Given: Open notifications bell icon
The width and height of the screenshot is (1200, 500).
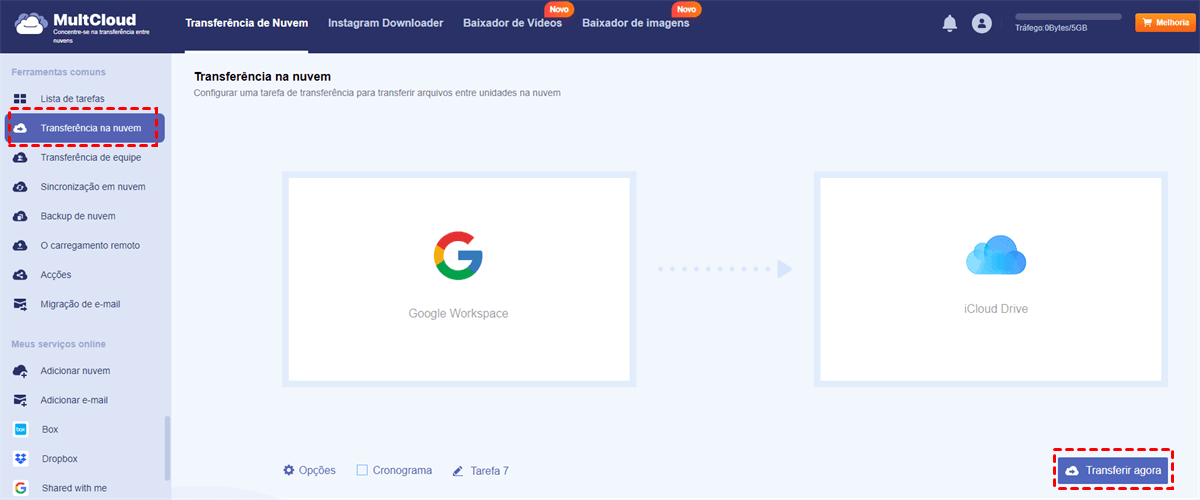Looking at the screenshot, I should pyautogui.click(x=950, y=24).
